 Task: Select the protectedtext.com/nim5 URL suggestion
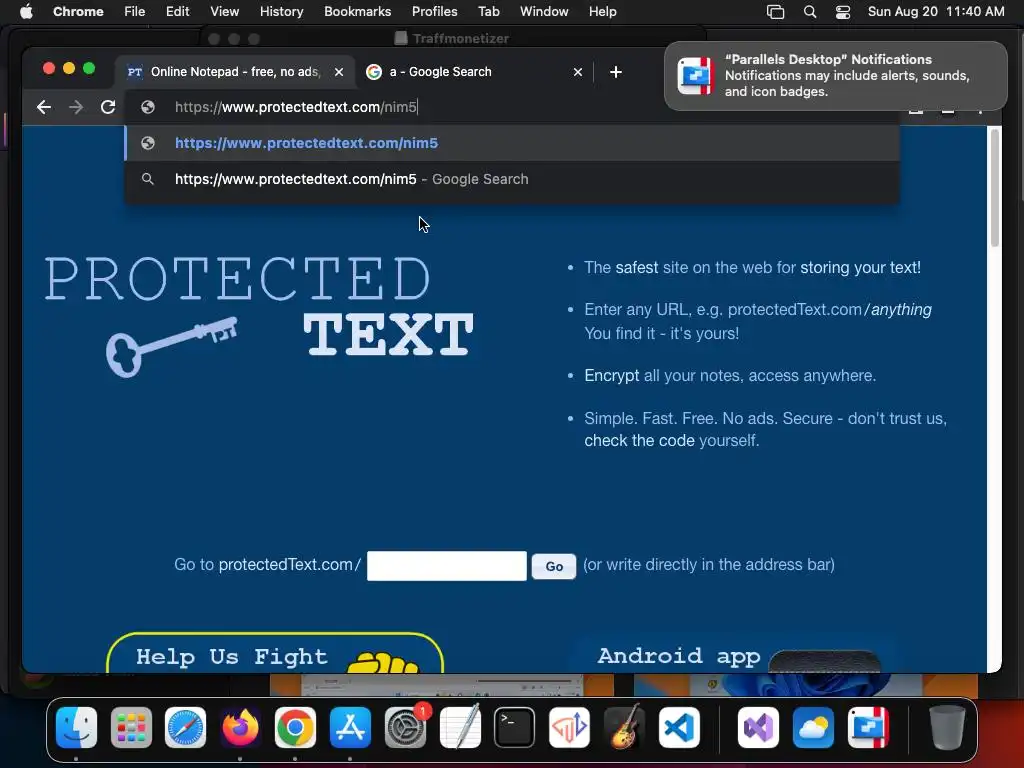512,143
